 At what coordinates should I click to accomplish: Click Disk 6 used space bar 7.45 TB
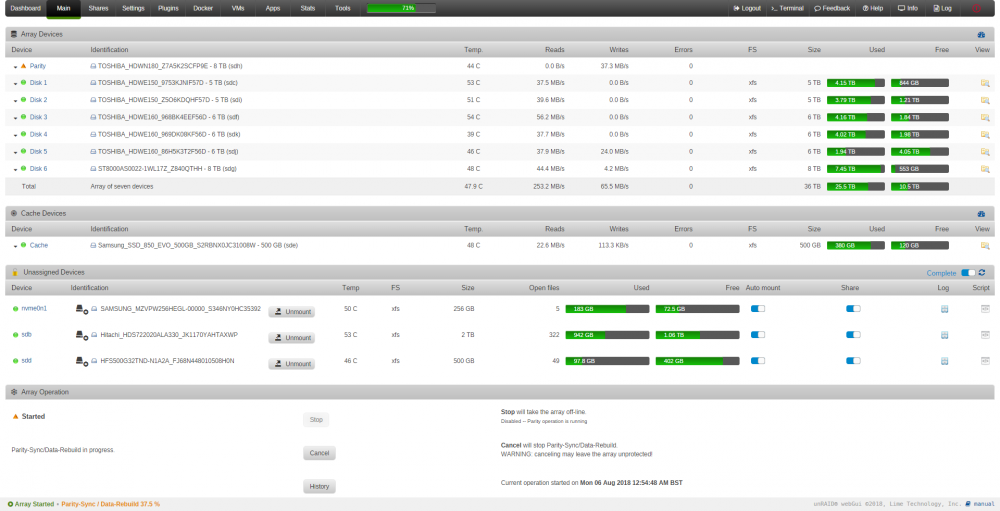856,169
